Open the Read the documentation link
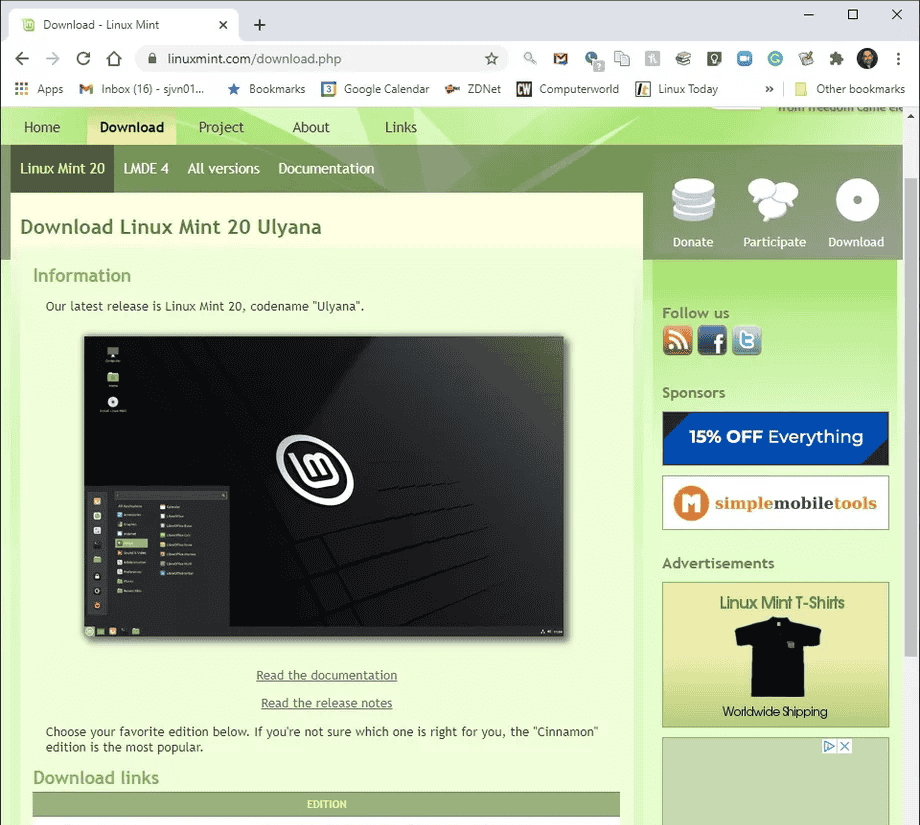The image size is (920, 825). click(326, 675)
